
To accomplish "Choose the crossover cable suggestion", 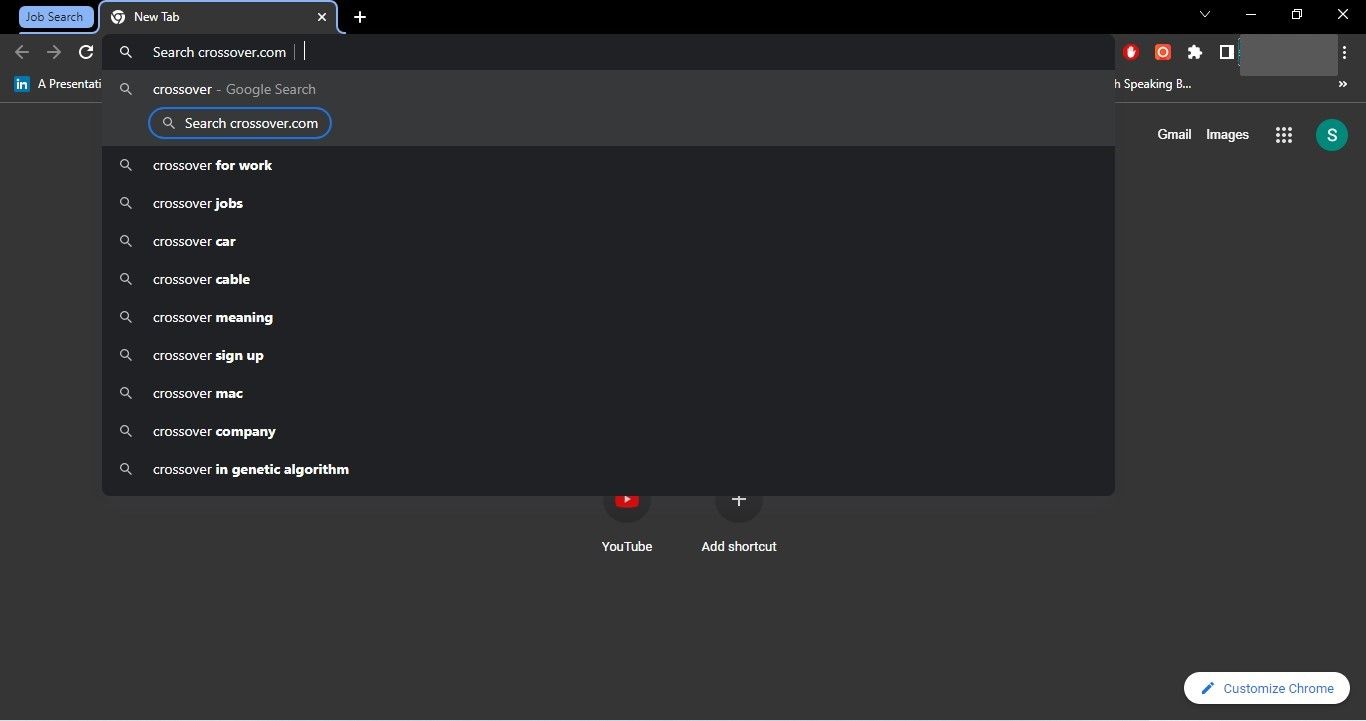I will tap(608, 279).
